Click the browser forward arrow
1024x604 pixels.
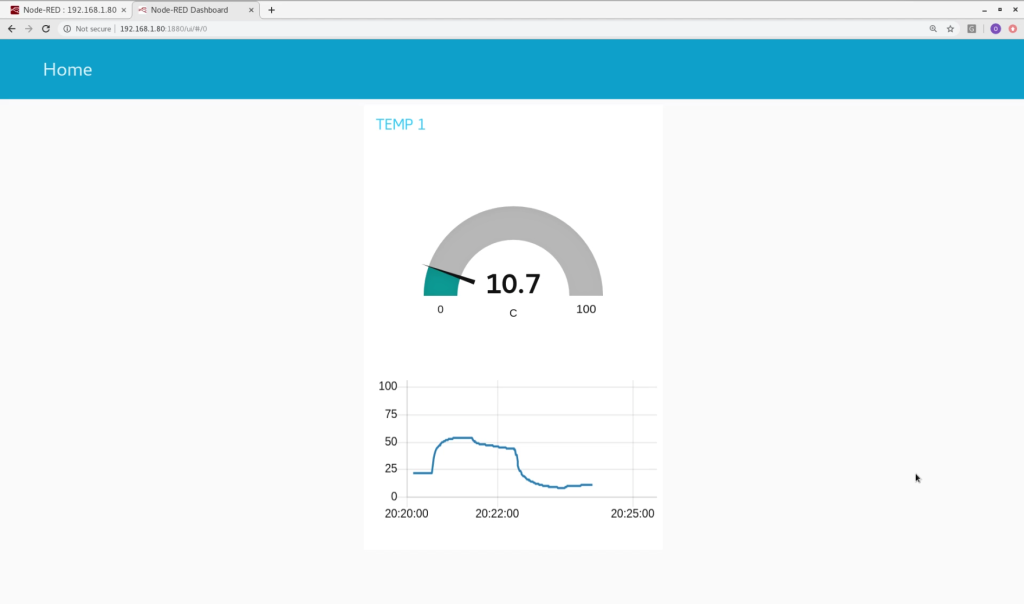click(28, 29)
